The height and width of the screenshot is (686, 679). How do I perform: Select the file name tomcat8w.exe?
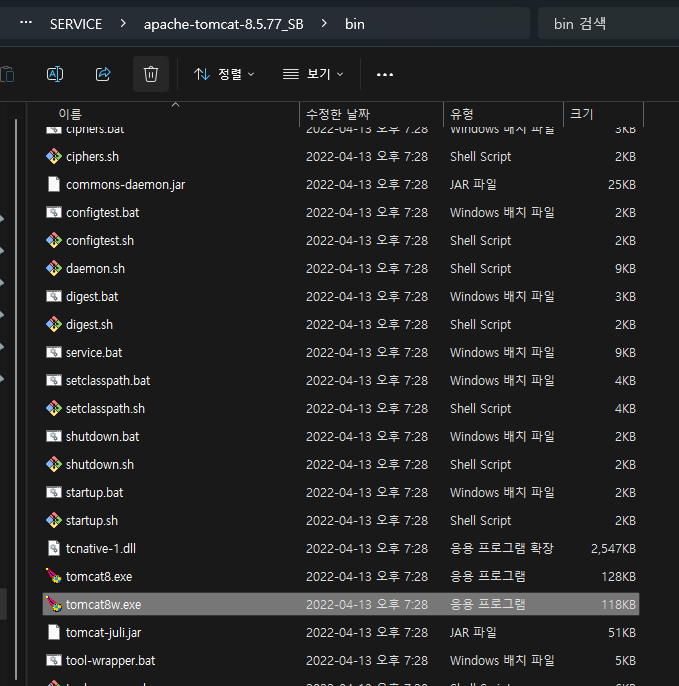coord(103,605)
